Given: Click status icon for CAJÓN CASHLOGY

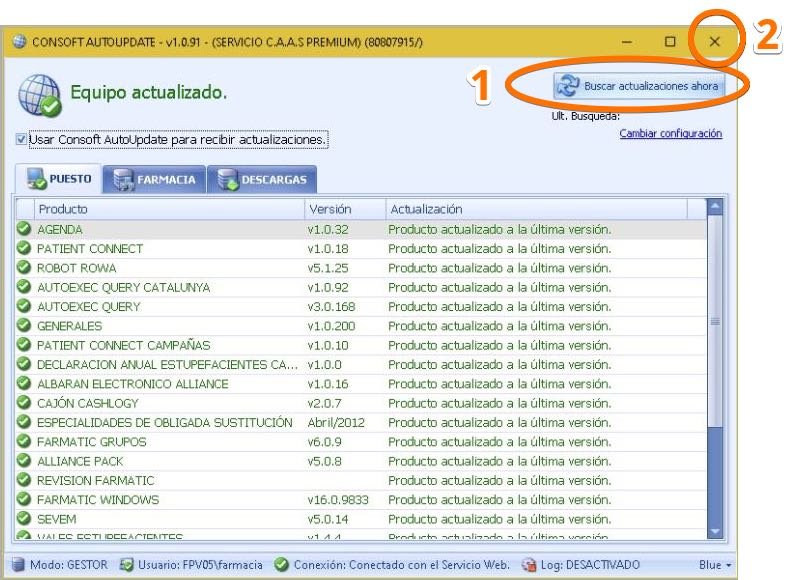Looking at the screenshot, I should coord(24,402).
